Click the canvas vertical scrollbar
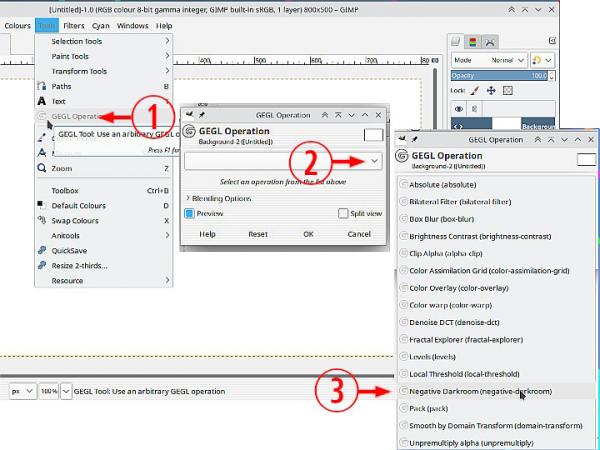 (x=435, y=100)
